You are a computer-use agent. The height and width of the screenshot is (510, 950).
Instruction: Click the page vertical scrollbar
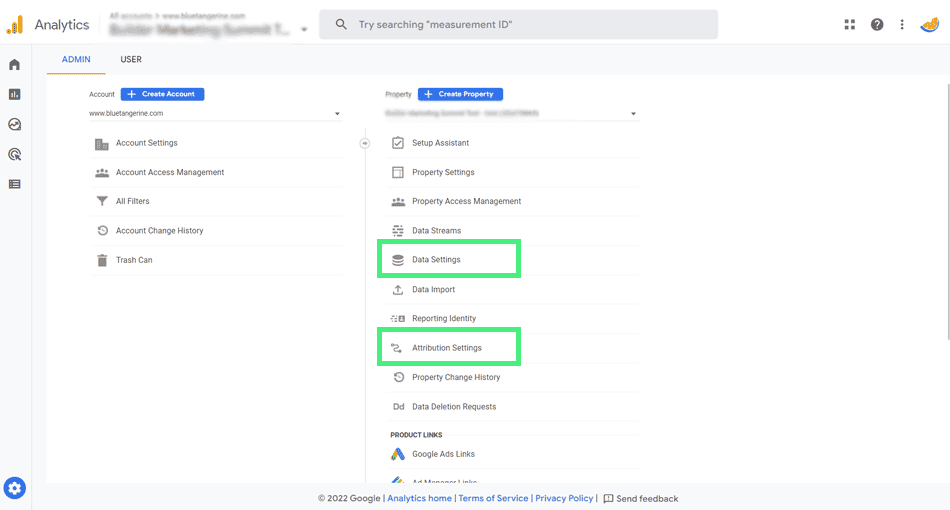pyautogui.click(x=947, y=212)
